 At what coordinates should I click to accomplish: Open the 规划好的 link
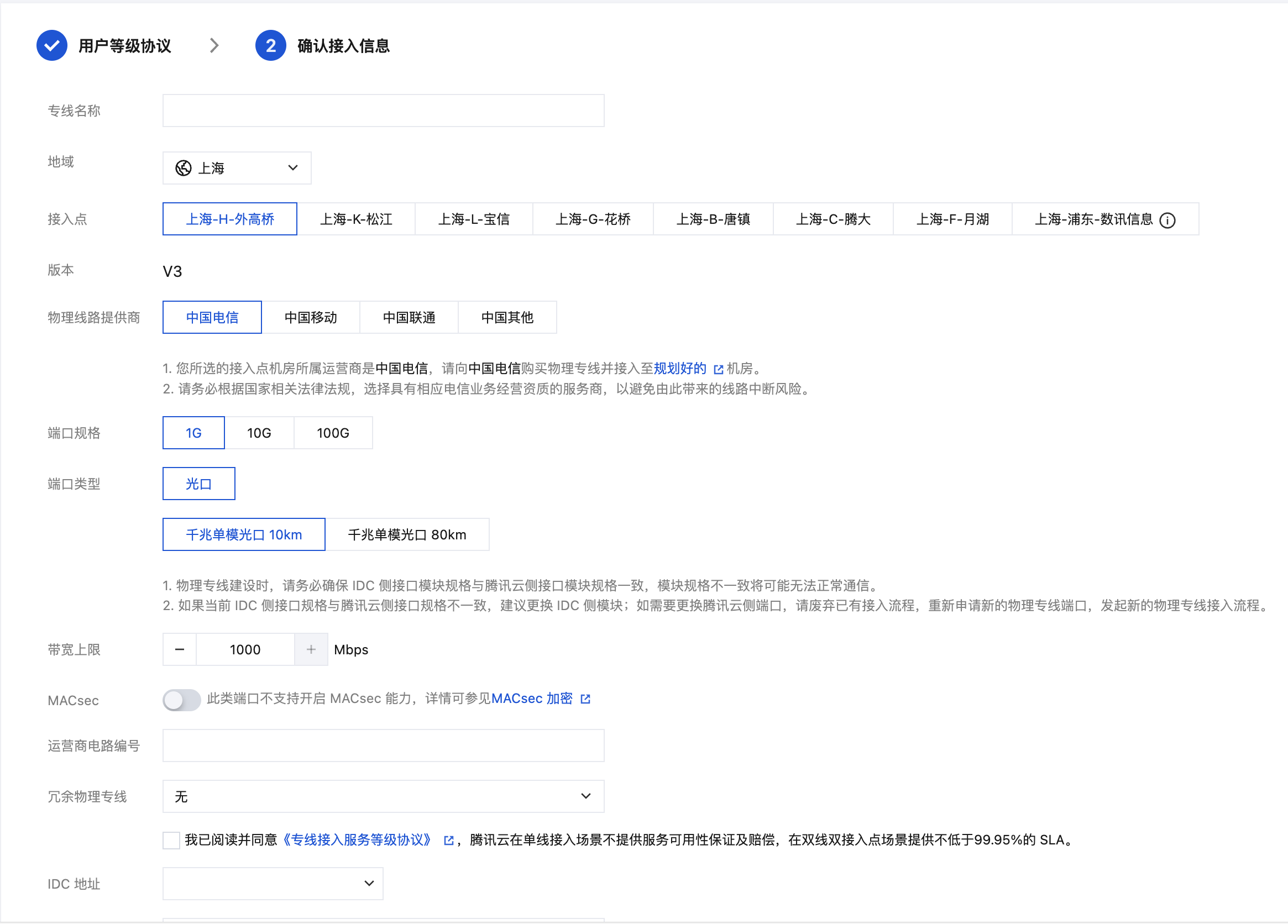(x=680, y=369)
